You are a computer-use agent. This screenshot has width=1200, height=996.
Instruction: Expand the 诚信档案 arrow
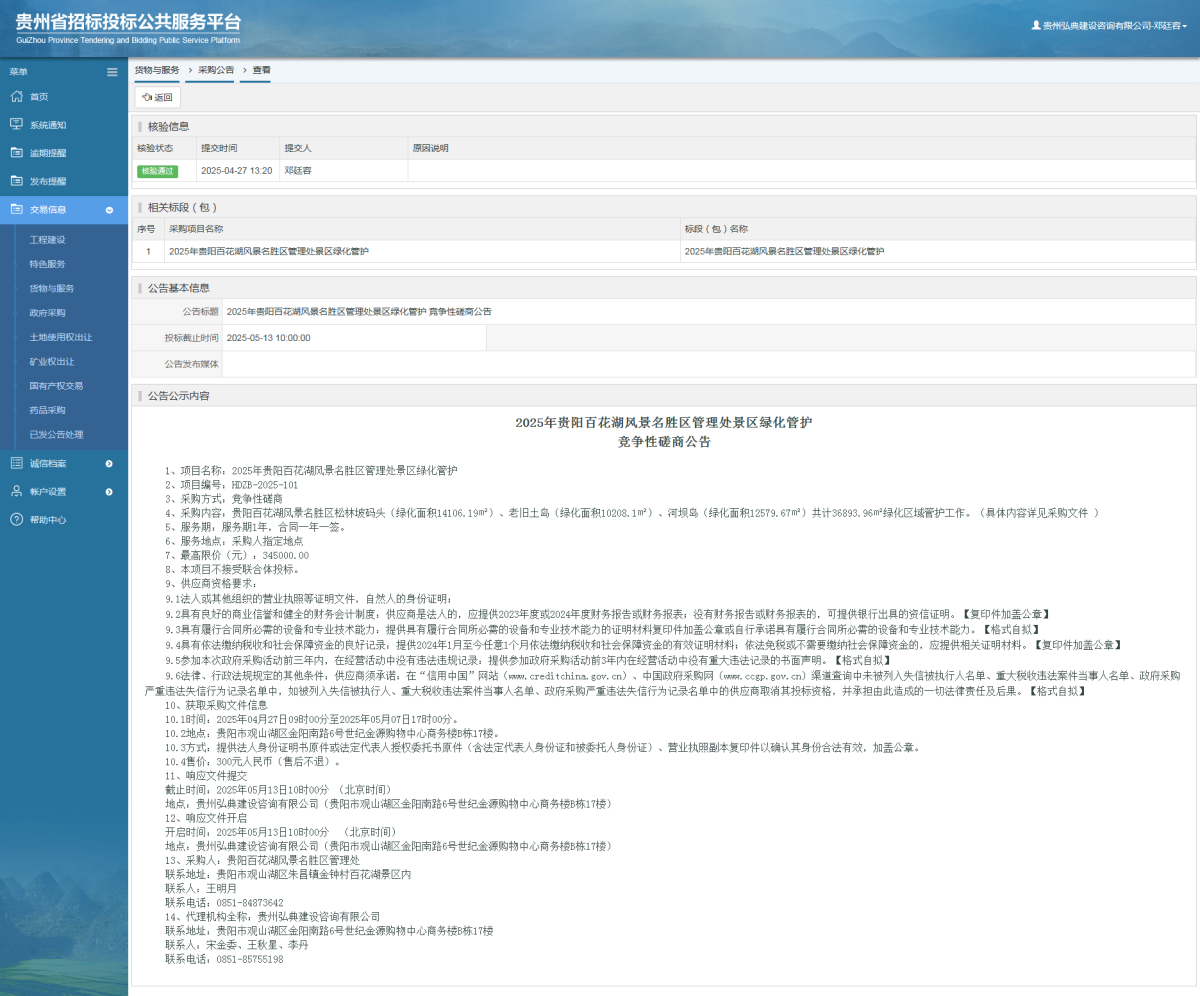pyautogui.click(x=109, y=463)
